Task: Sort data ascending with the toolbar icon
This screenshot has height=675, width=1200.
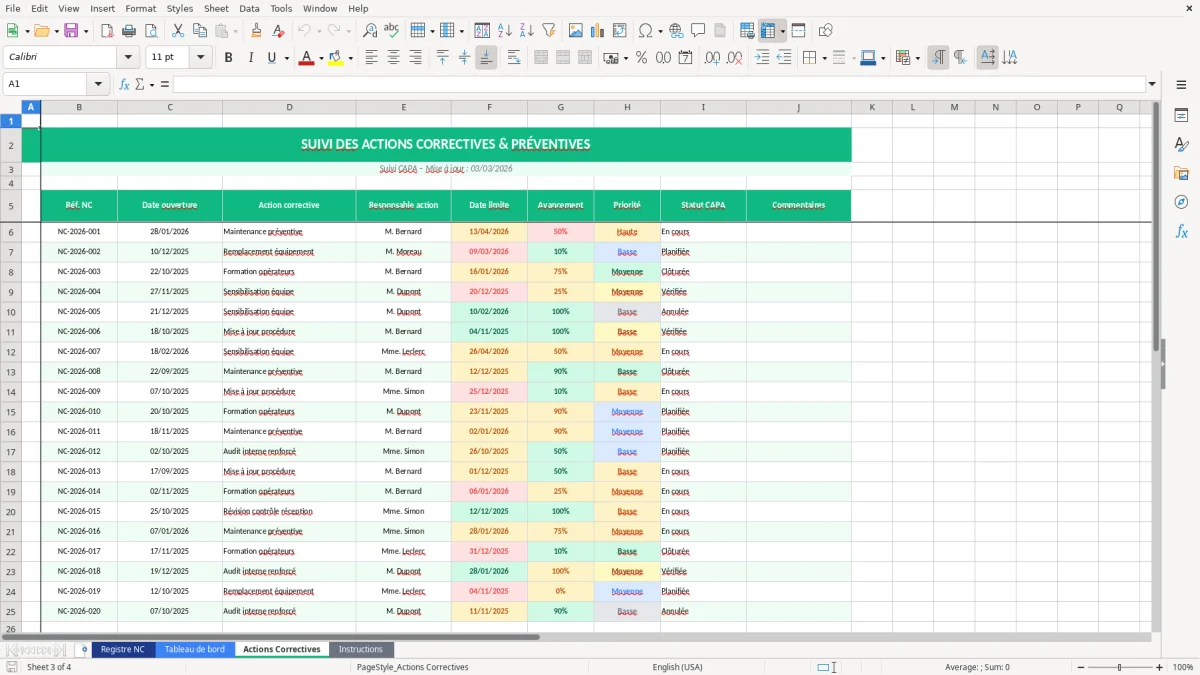Action: tap(504, 31)
